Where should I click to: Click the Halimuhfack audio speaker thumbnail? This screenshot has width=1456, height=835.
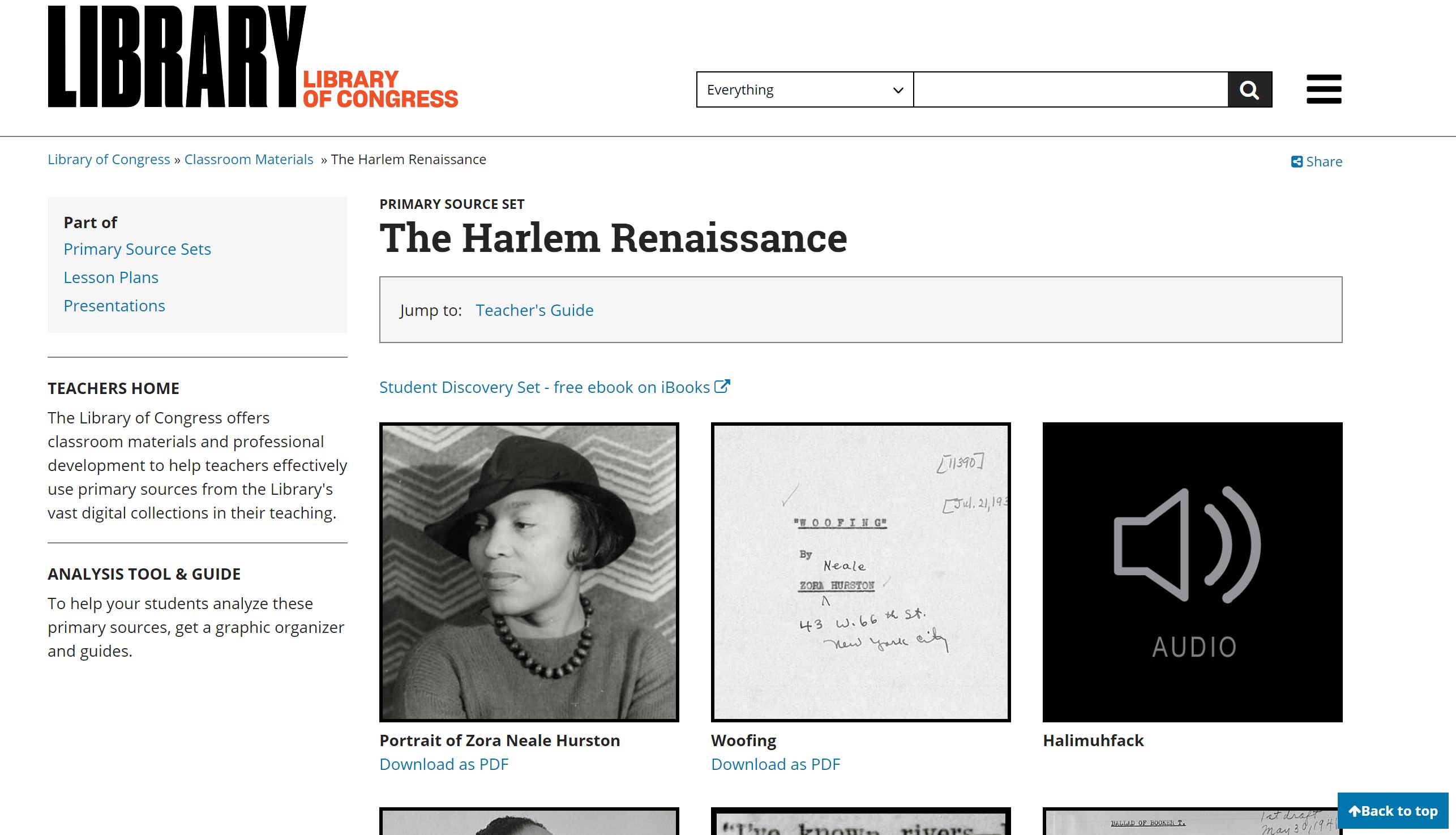(1192, 572)
